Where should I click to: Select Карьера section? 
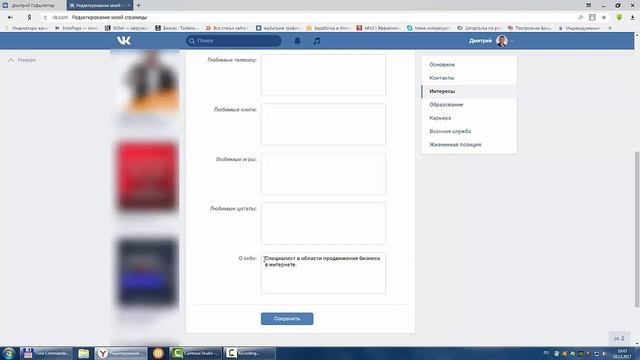coord(469,118)
